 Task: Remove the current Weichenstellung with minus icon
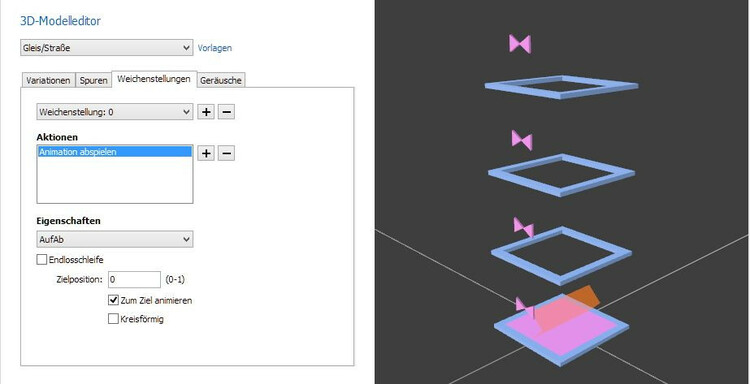point(226,112)
